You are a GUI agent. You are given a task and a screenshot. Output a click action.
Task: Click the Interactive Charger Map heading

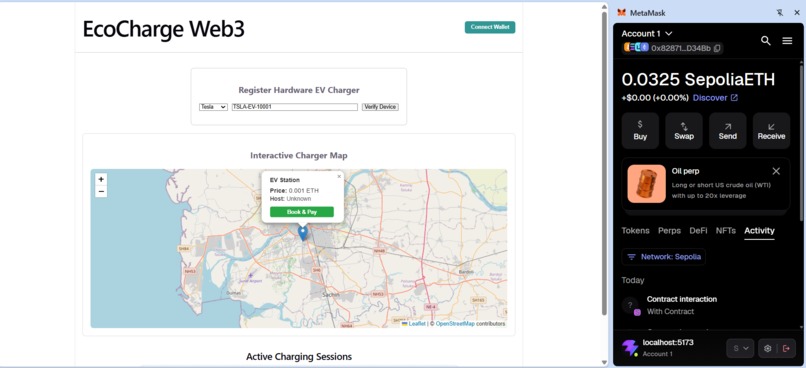coord(299,155)
